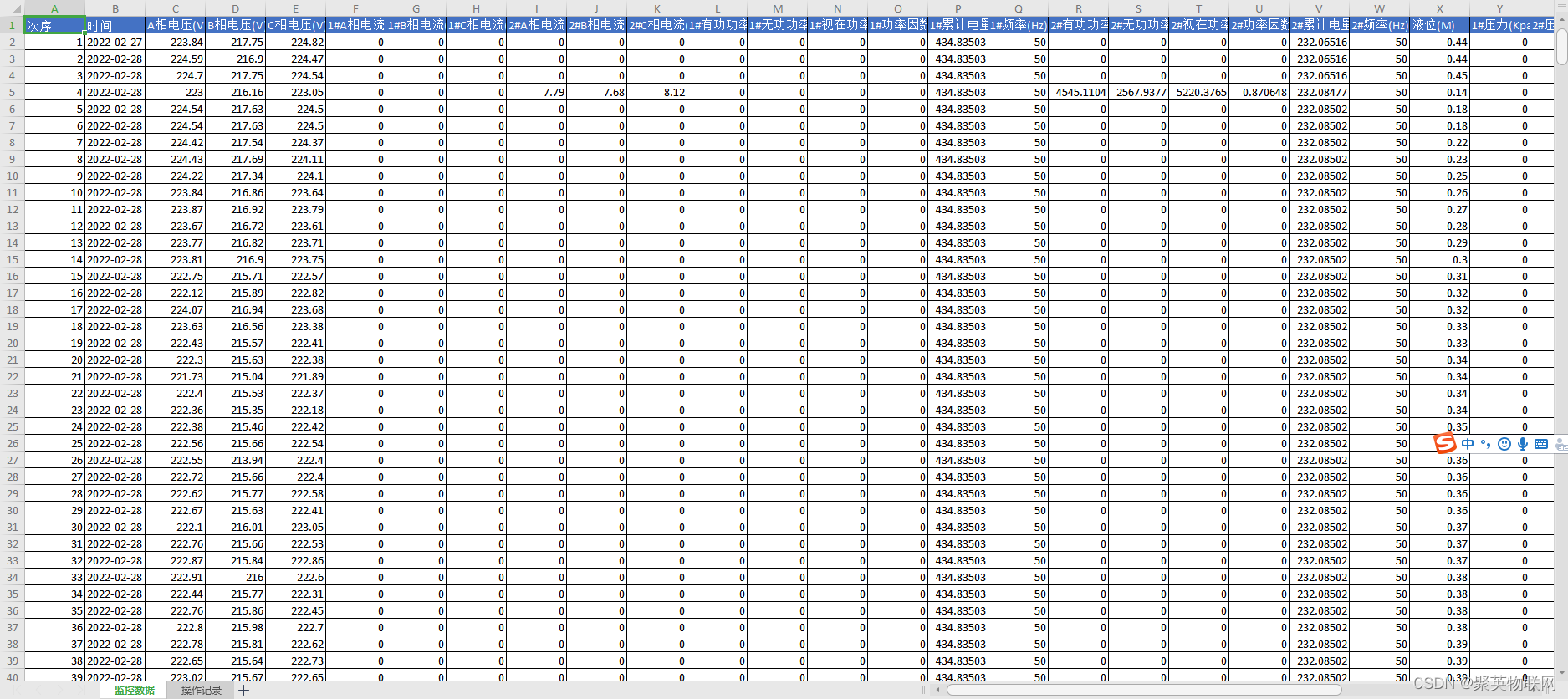Select row 1 header

pyautogui.click(x=13, y=25)
